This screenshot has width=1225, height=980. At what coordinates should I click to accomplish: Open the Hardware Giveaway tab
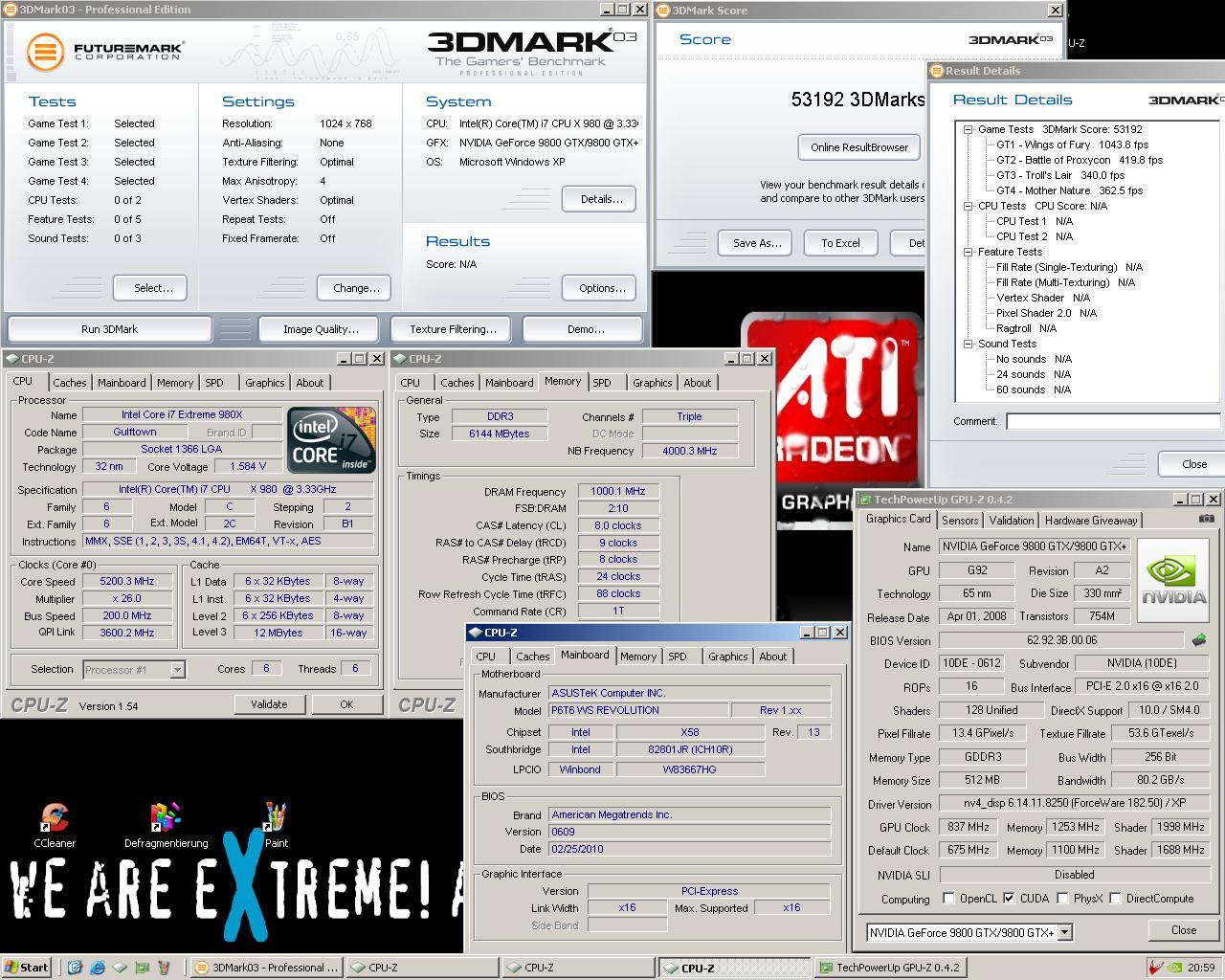point(1091,521)
